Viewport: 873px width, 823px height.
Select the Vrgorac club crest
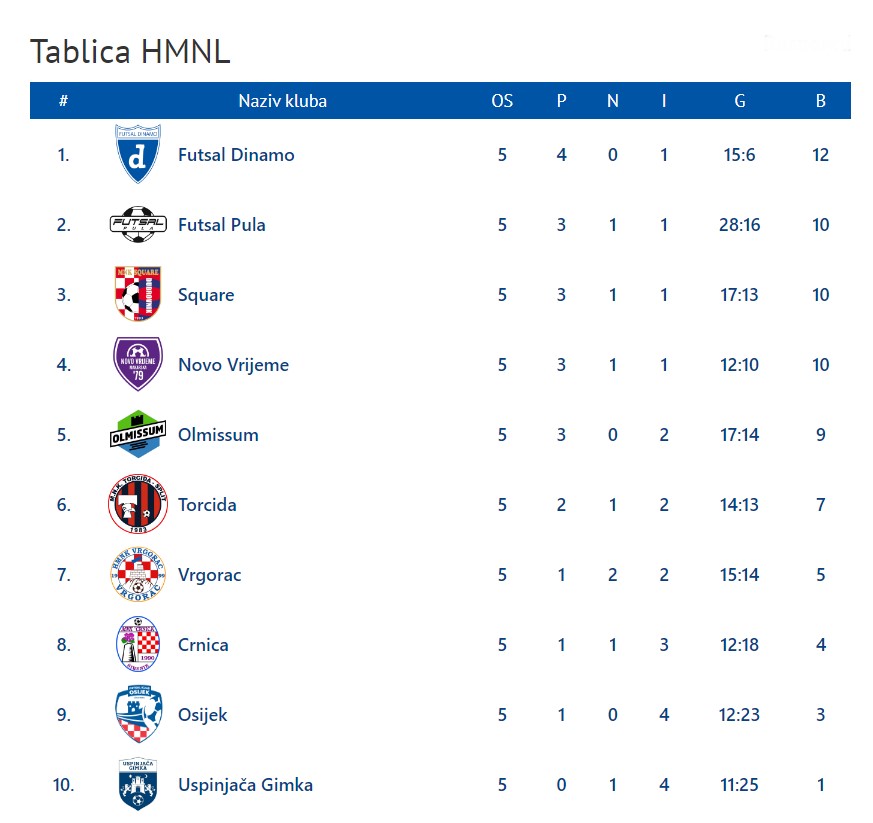click(x=138, y=574)
